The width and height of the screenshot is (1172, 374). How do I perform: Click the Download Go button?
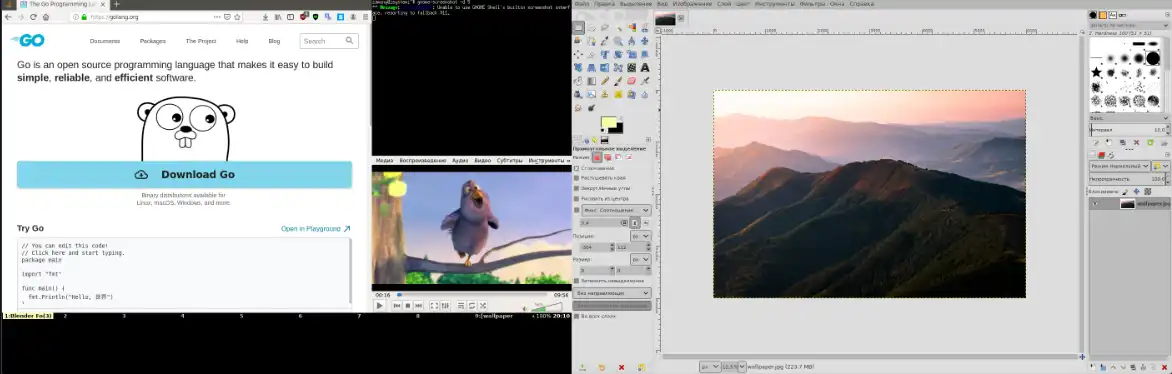coord(185,174)
